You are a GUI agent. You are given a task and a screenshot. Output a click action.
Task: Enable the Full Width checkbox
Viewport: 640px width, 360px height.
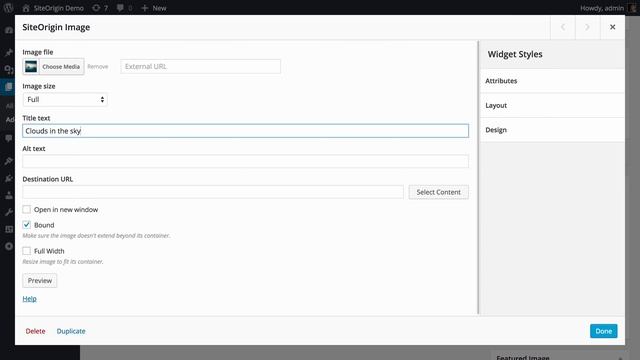click(27, 251)
